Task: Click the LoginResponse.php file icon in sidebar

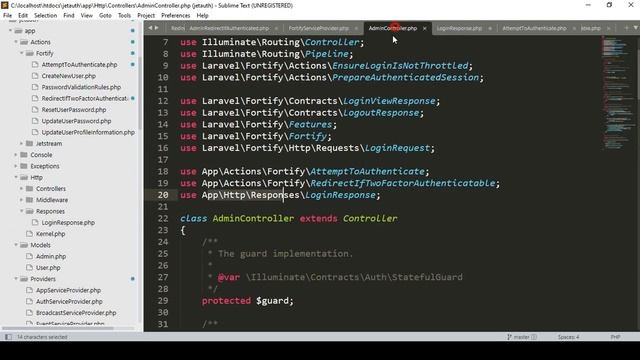Action: click(35, 222)
